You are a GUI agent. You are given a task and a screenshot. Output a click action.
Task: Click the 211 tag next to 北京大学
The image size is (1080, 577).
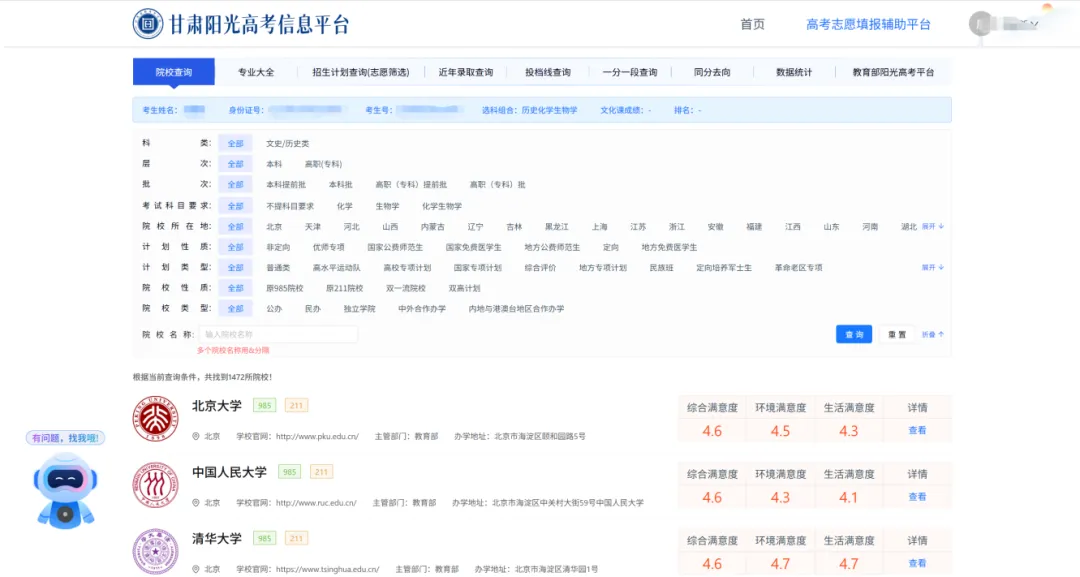click(296, 406)
